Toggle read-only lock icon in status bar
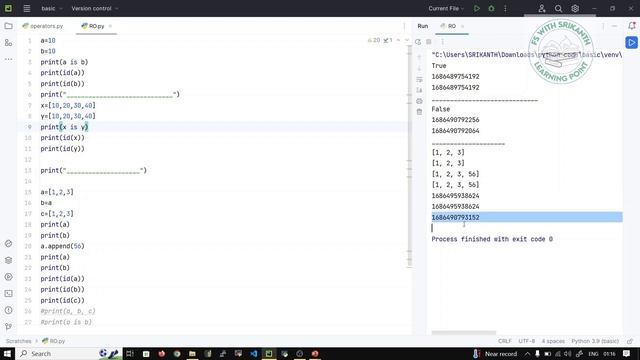Viewport: 640px width, 360px height. [x=630, y=341]
